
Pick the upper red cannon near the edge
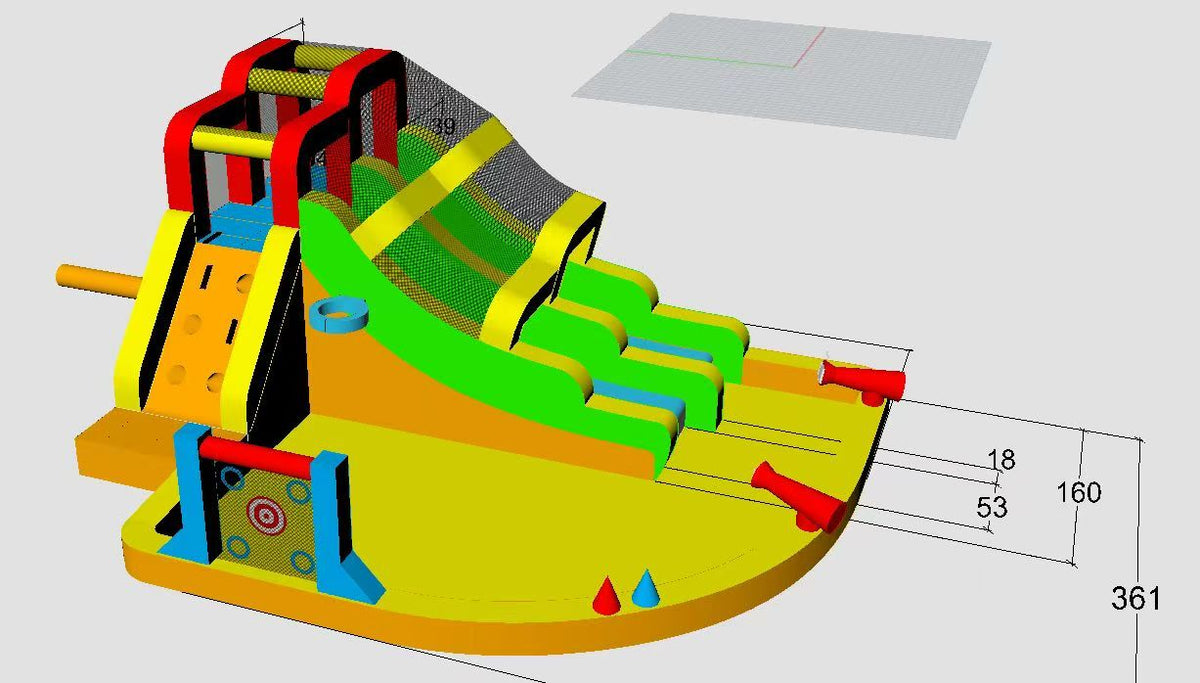tap(862, 380)
